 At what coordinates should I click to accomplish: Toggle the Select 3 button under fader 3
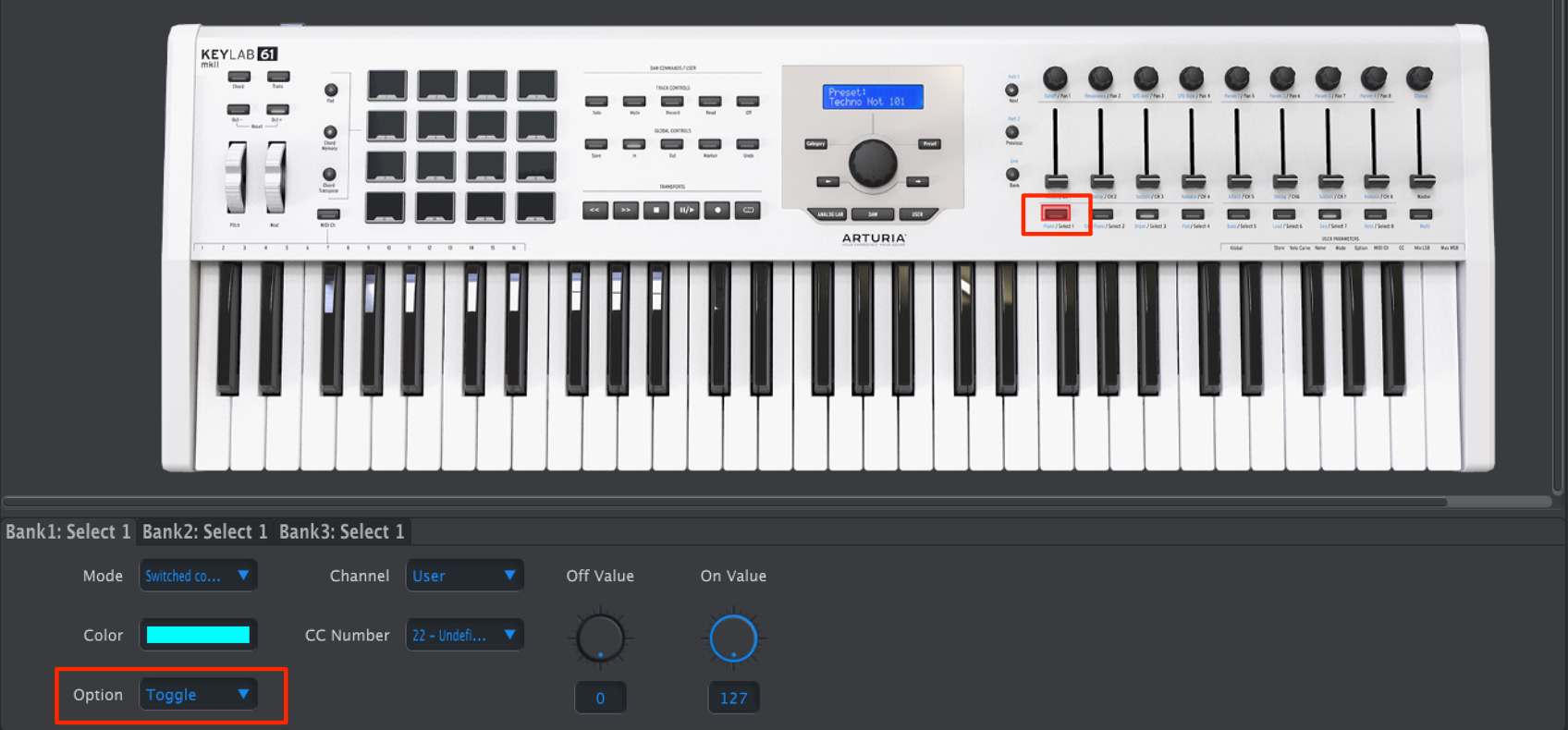[1147, 214]
